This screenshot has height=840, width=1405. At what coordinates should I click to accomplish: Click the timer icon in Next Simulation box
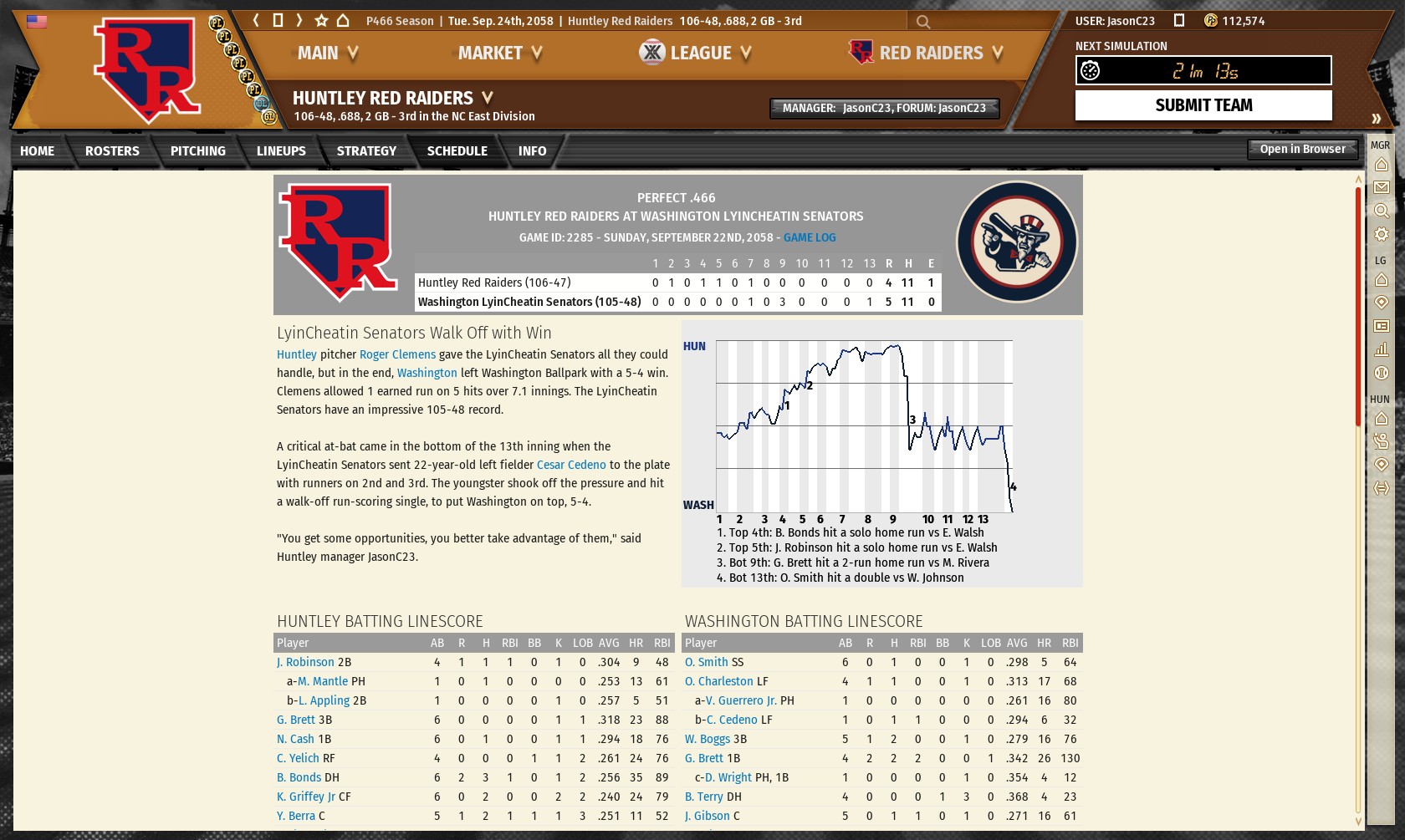[1091, 71]
